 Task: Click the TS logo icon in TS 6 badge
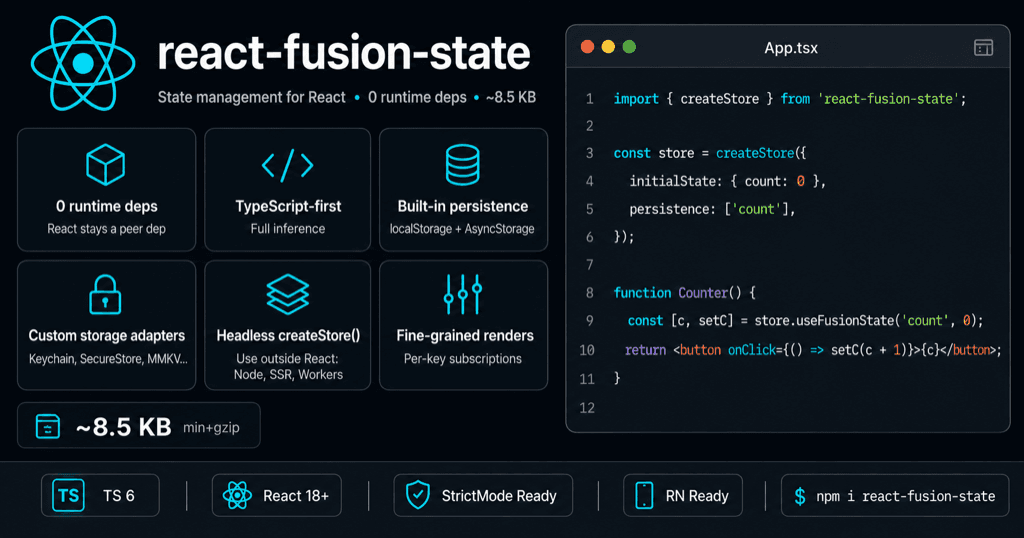click(x=68, y=496)
